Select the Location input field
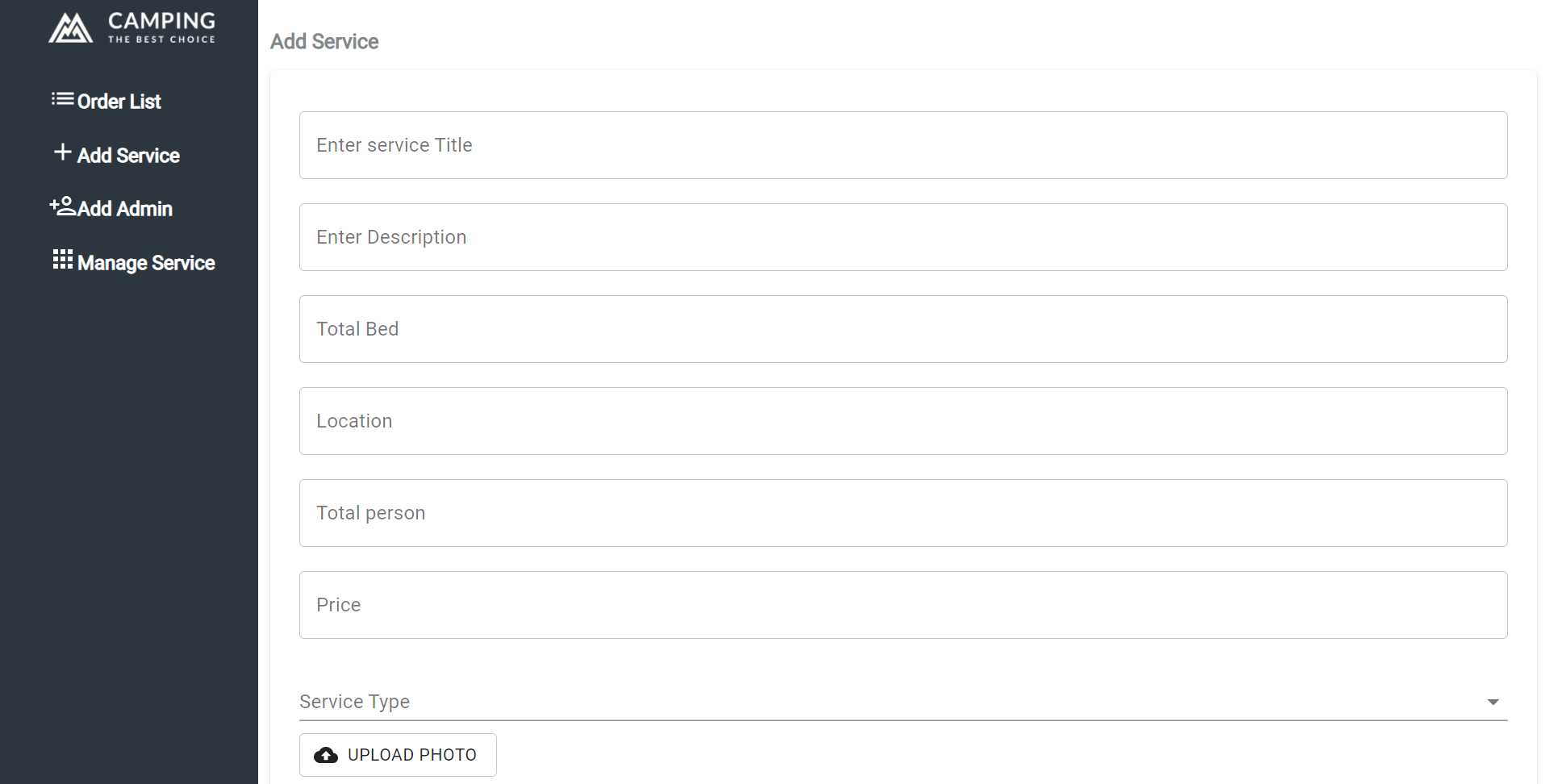1549x784 pixels. click(903, 421)
